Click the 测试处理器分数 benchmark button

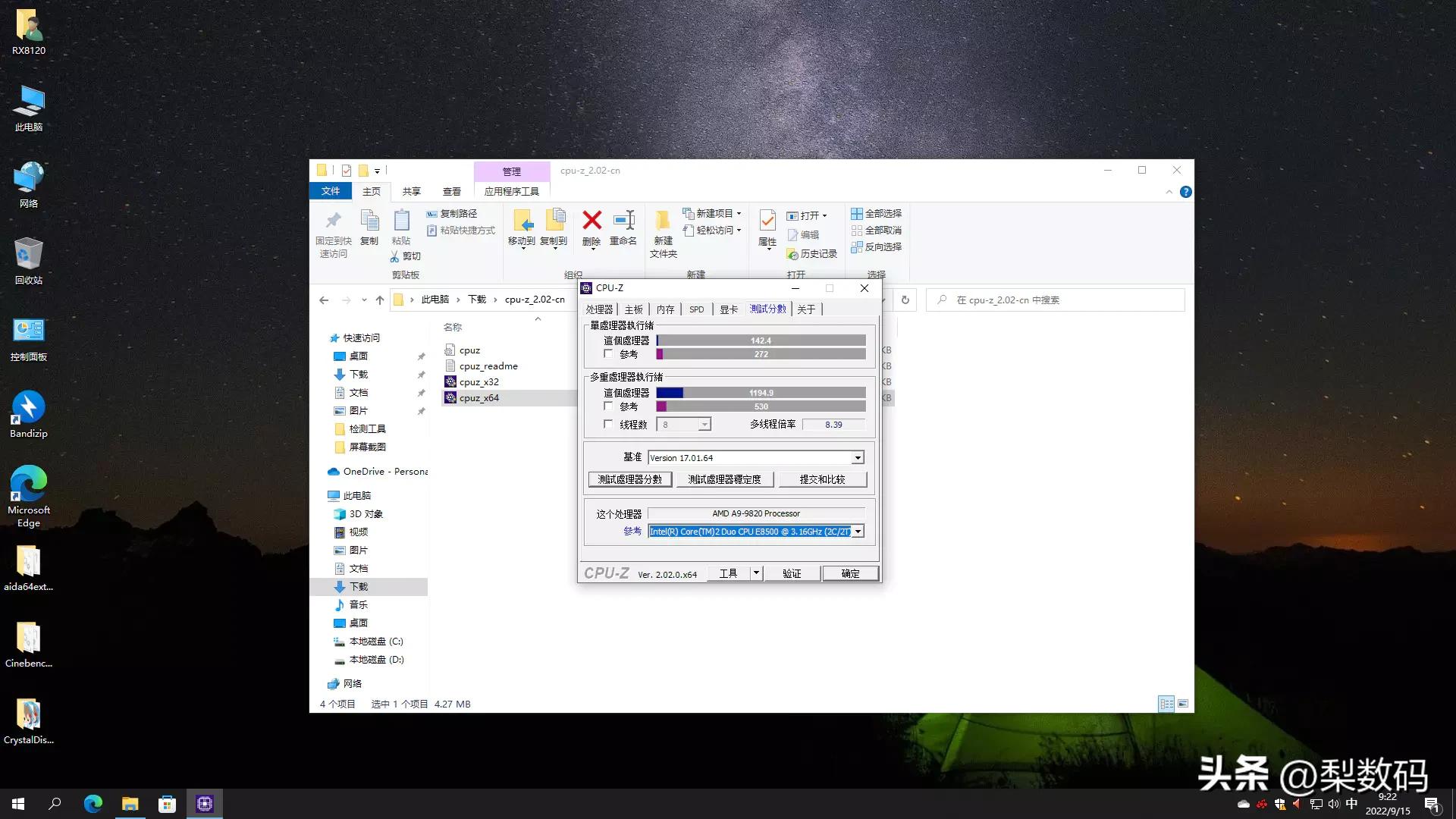pyautogui.click(x=629, y=479)
